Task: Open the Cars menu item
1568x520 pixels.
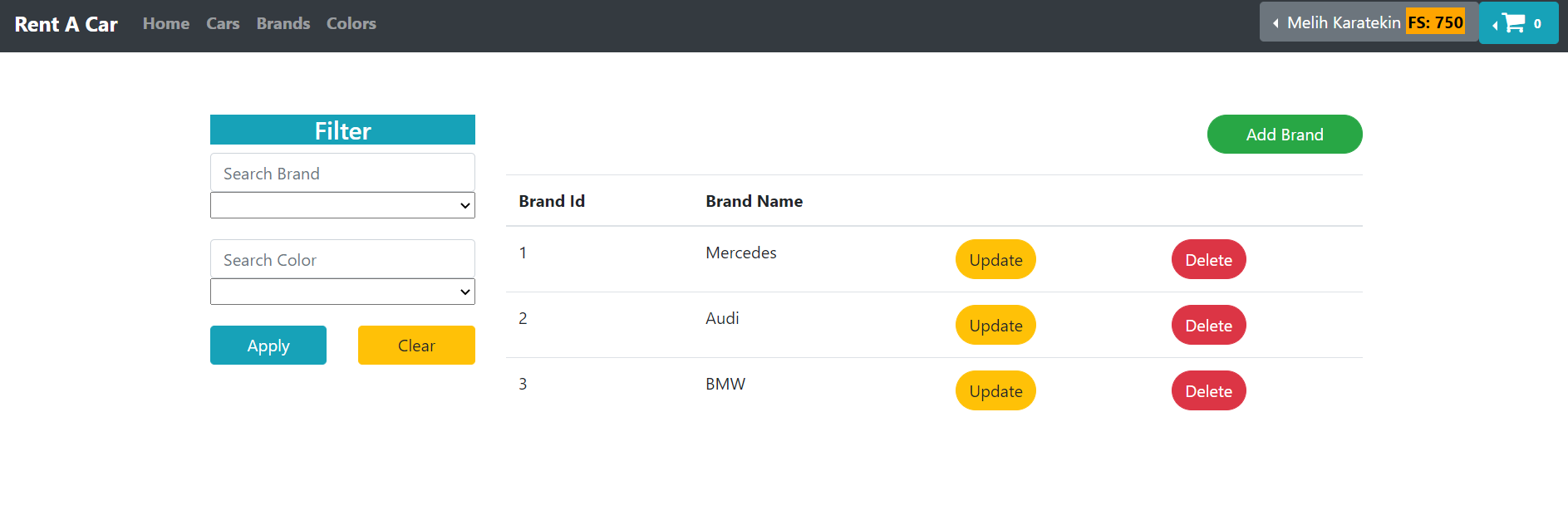Action: click(223, 24)
